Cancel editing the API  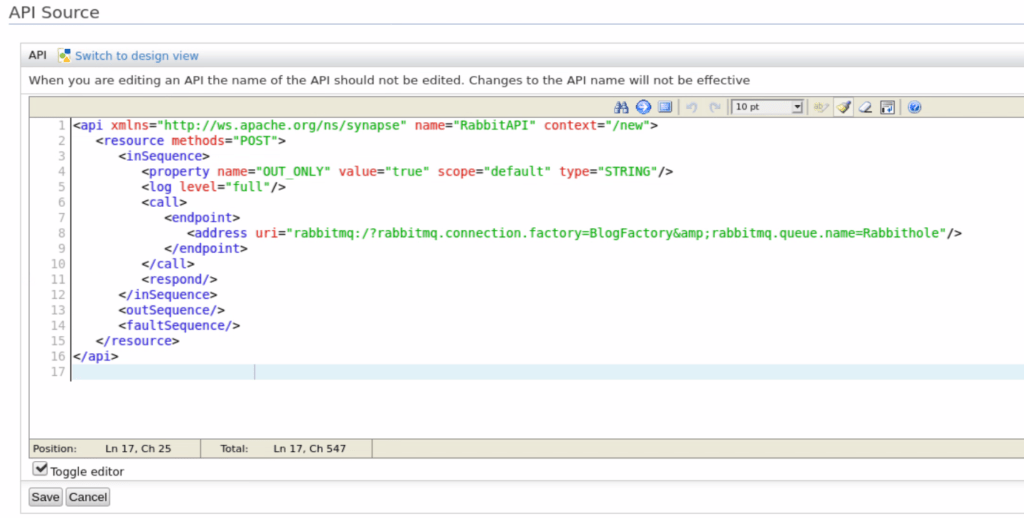click(x=88, y=497)
